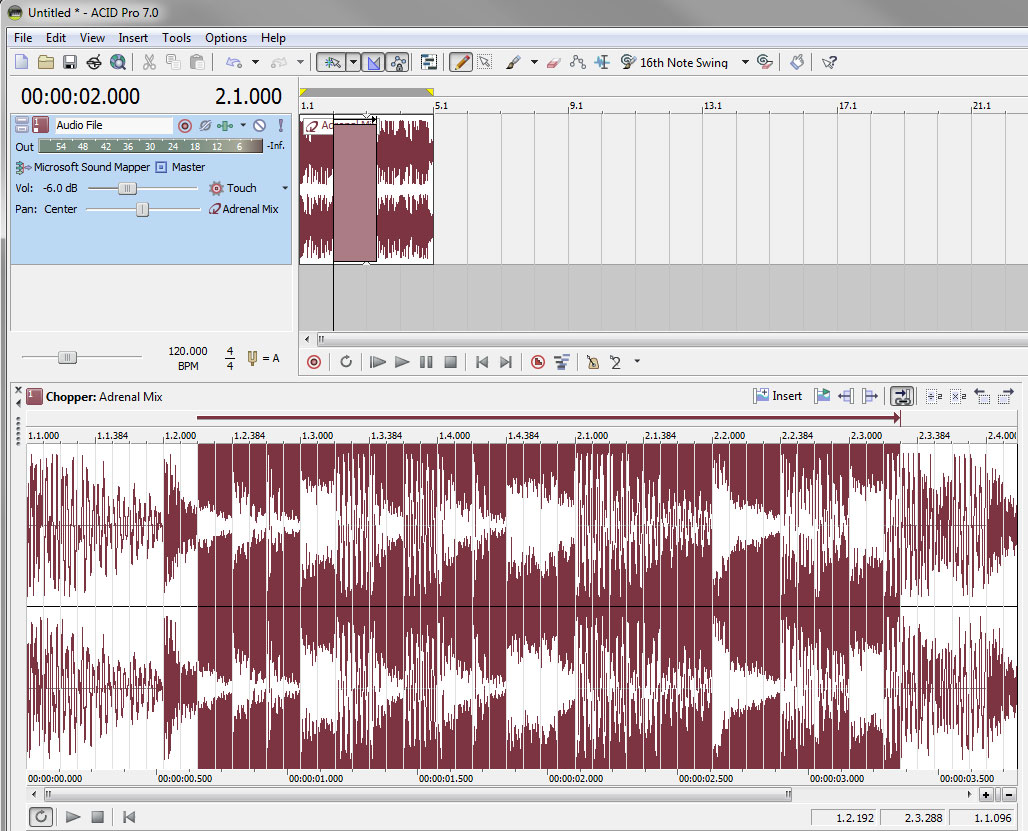Select the Groove Erase tool
The width and height of the screenshot is (1028, 831).
(x=764, y=62)
